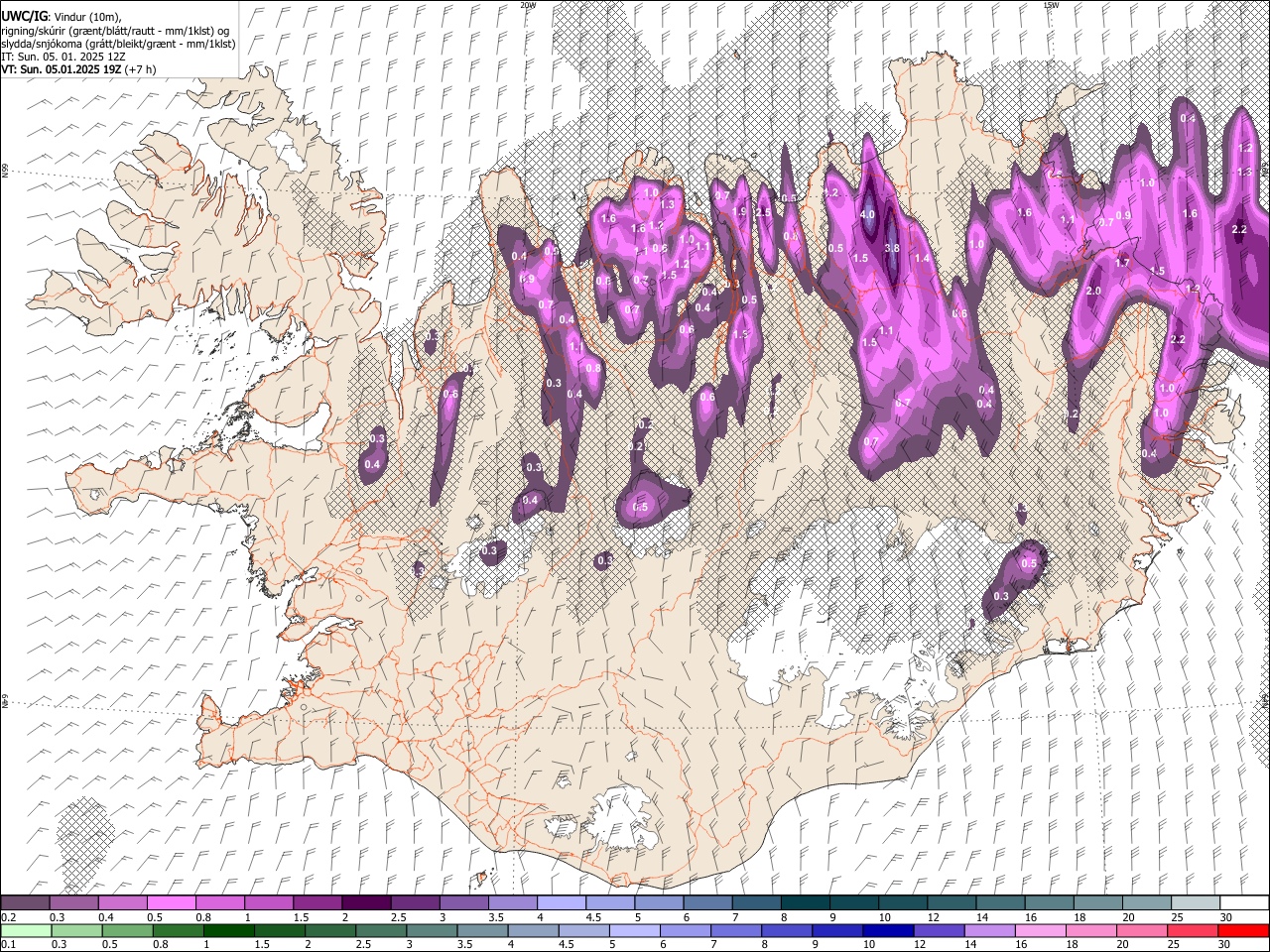The width and height of the screenshot is (1270, 952).
Task: Click the 2.0 precipitation value on the map
Action: (x=1094, y=292)
